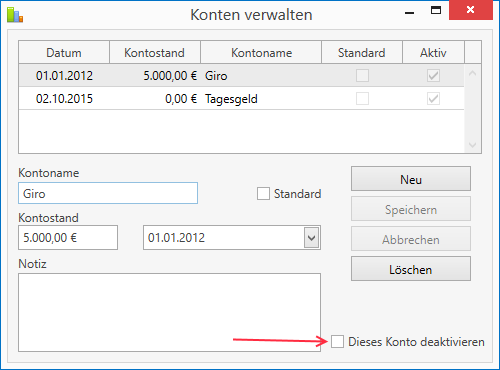Toggle Aktiv checkbox in Tagesgeld row
This screenshot has height=370, width=500.
[433, 99]
